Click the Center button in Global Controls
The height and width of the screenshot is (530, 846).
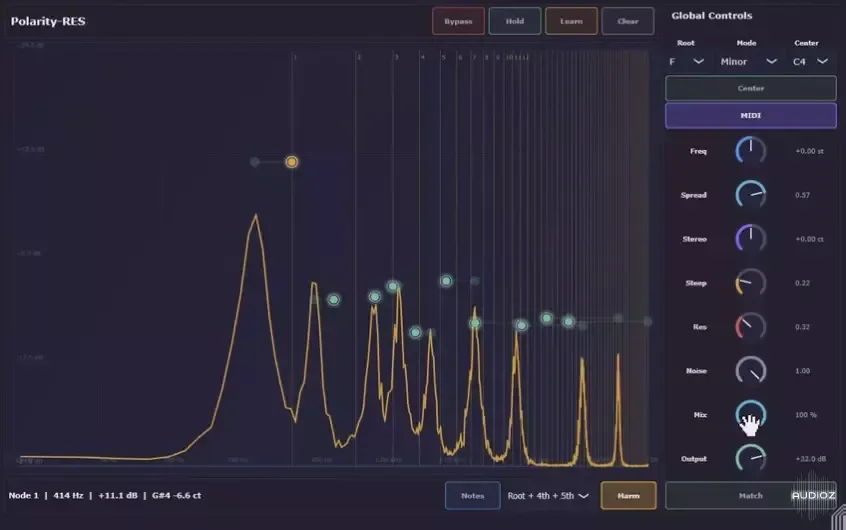tap(751, 88)
